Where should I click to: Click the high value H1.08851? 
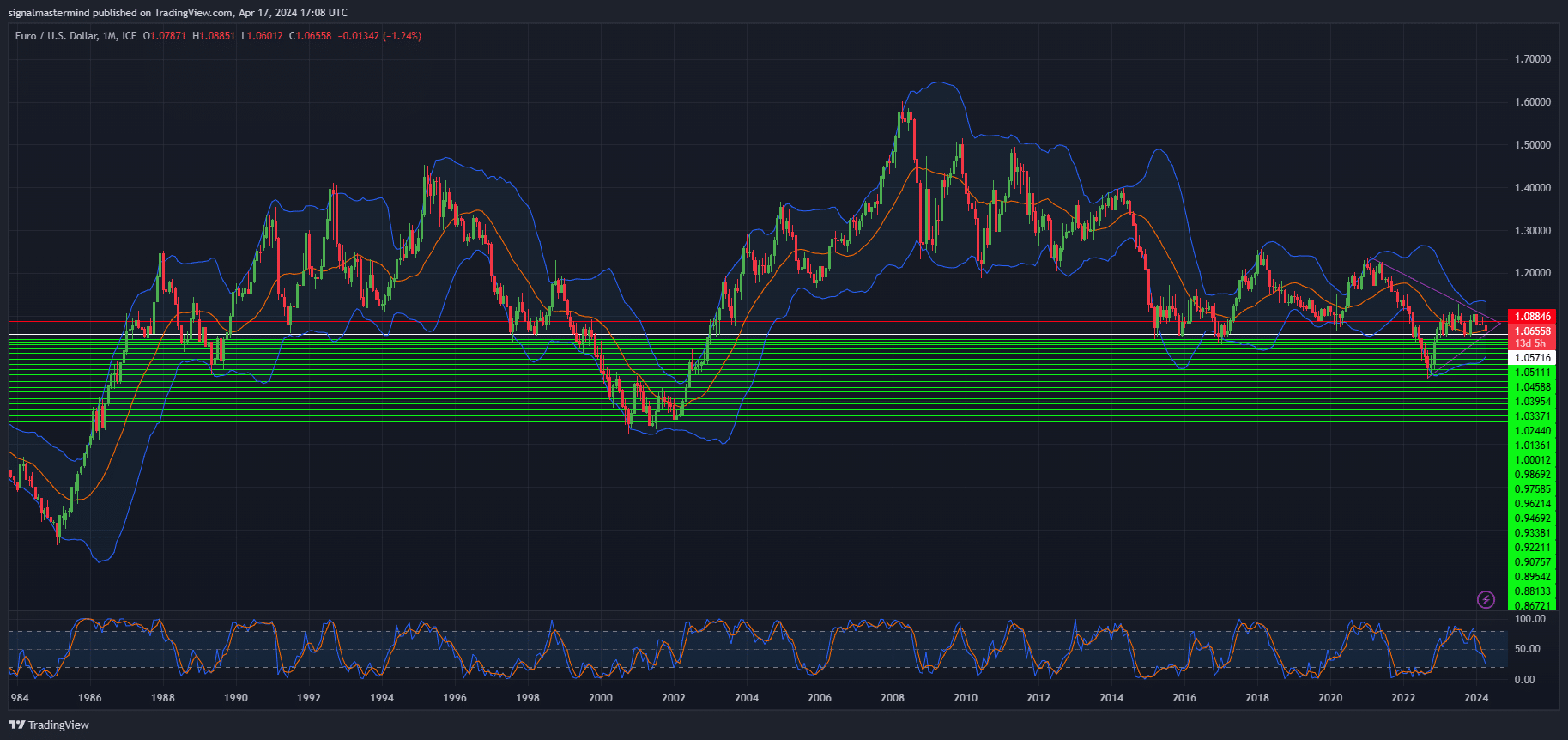(214, 36)
